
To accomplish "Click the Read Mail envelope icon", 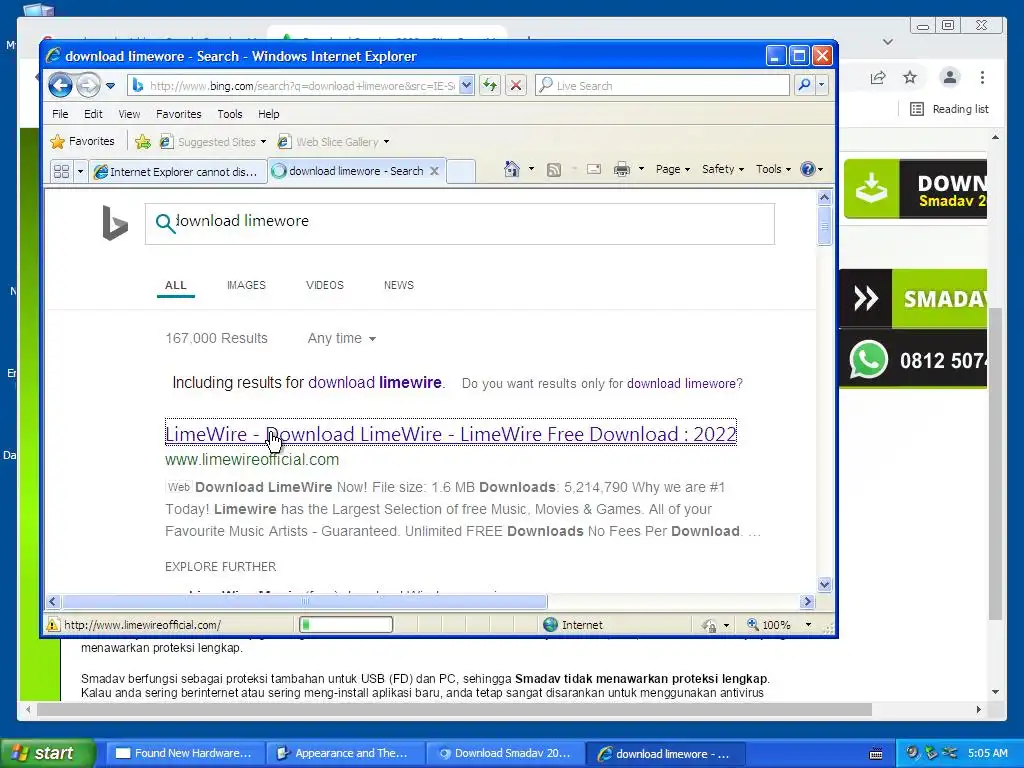I will [x=594, y=170].
